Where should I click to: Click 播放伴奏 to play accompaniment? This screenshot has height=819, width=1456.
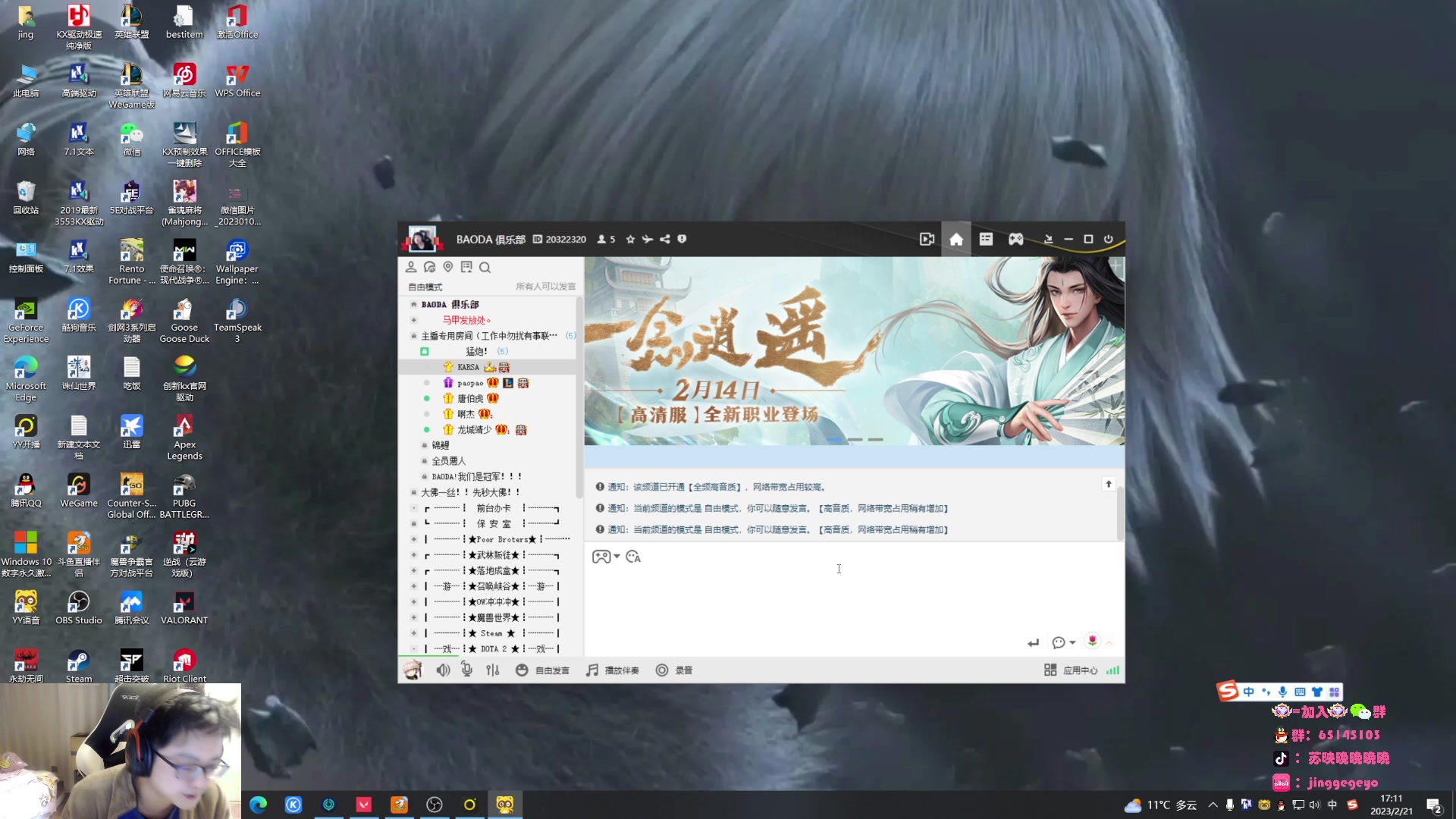(613, 670)
